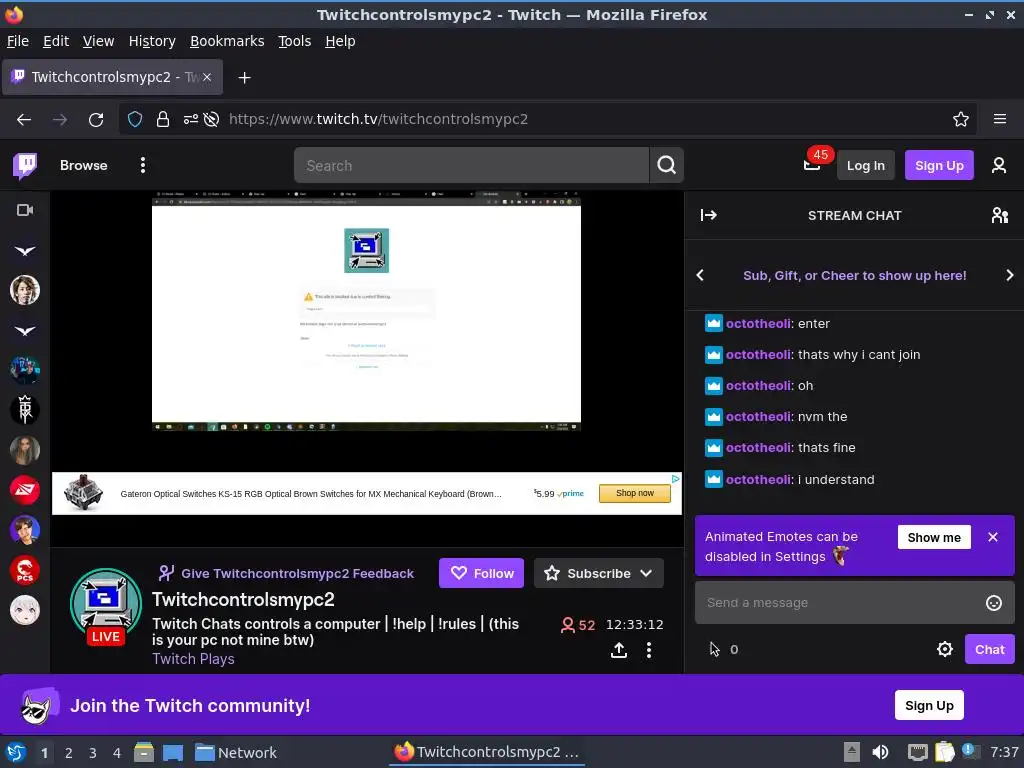1024x768 pixels.
Task: Go back to the previous page
Action: point(24,120)
